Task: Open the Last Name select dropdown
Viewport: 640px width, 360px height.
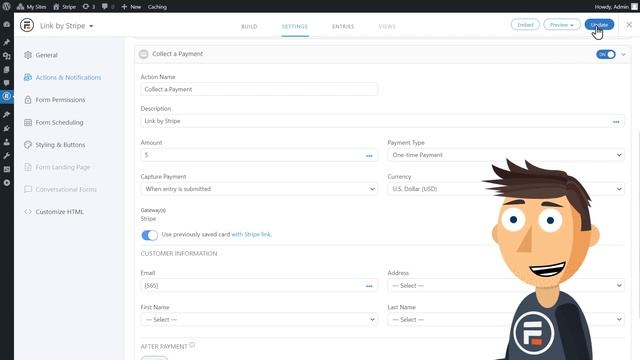Action: click(x=506, y=320)
